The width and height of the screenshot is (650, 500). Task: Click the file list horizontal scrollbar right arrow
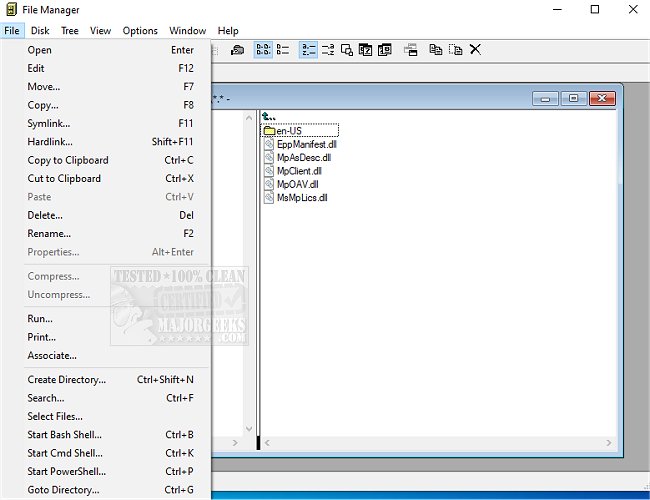[x=608, y=443]
